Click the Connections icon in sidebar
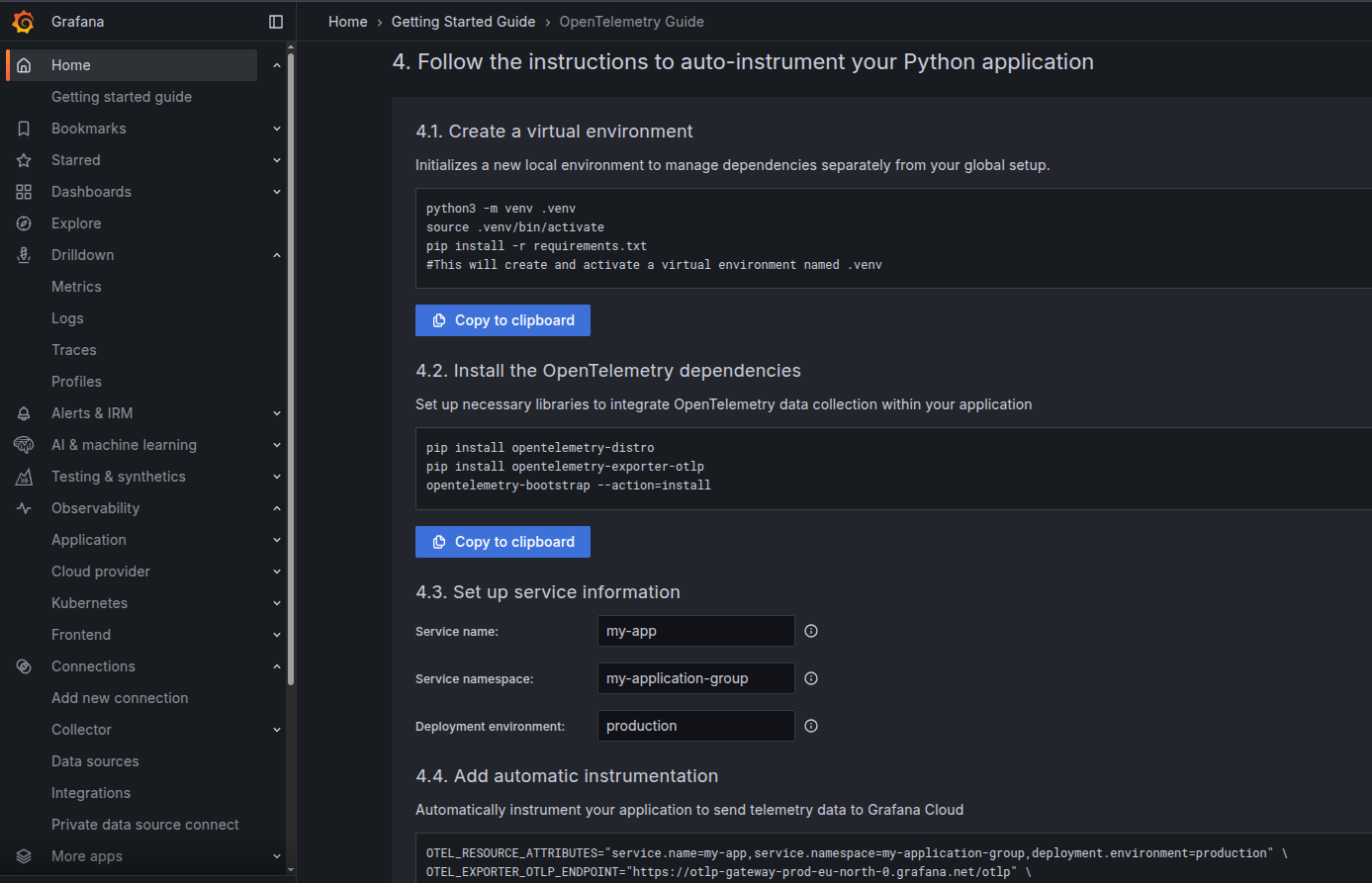This screenshot has width=1372, height=883. 24,666
